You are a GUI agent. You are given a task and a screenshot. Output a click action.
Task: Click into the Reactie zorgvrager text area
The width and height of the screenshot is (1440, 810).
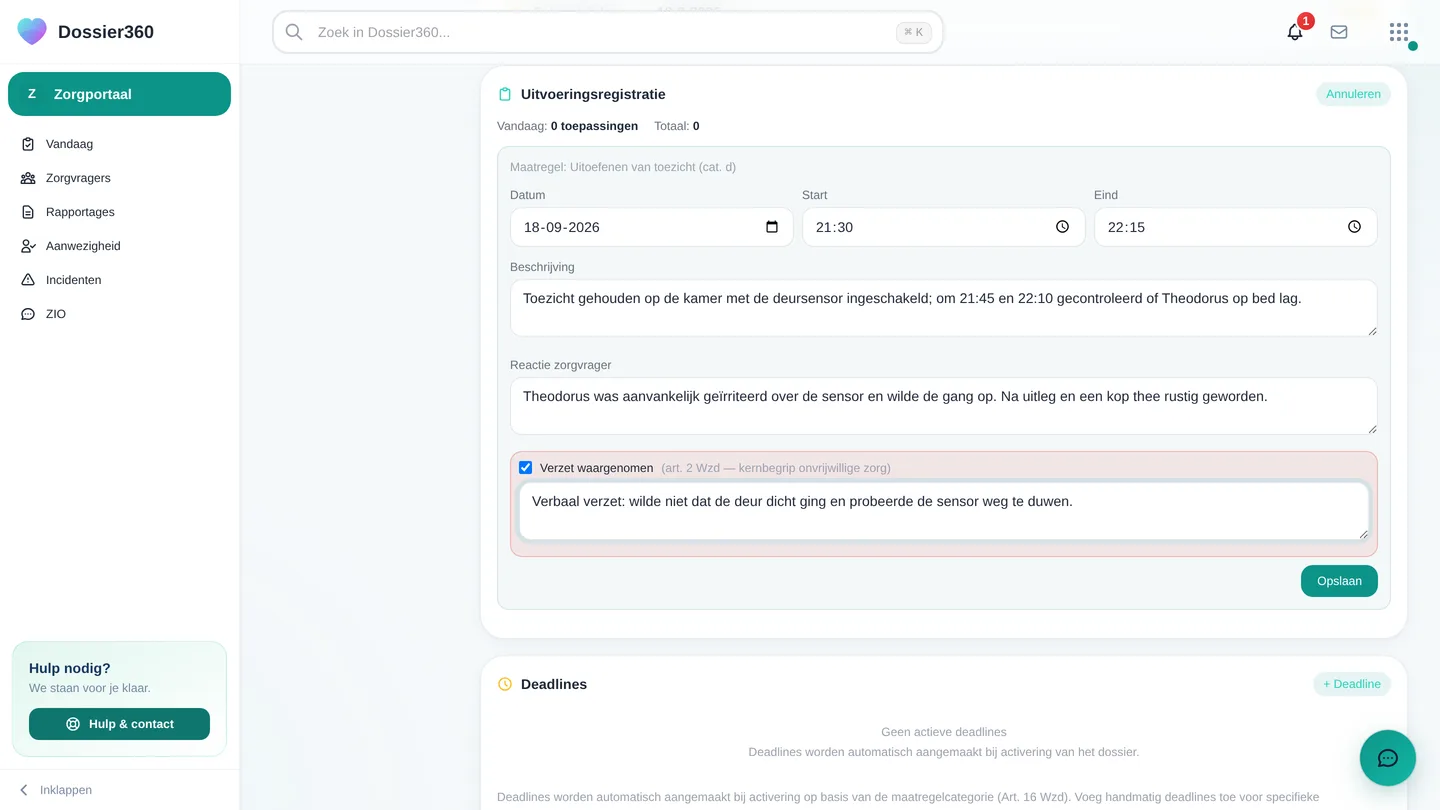[x=943, y=406]
